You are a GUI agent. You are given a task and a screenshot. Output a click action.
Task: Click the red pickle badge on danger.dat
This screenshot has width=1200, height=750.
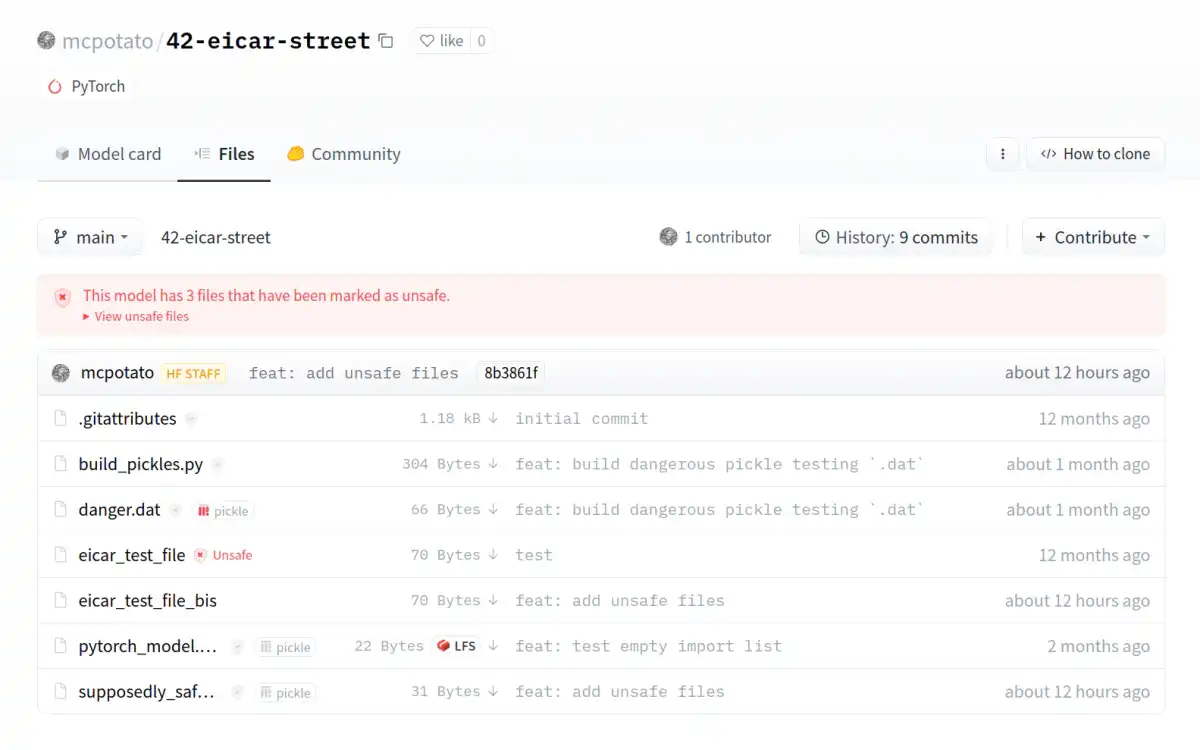(223, 510)
